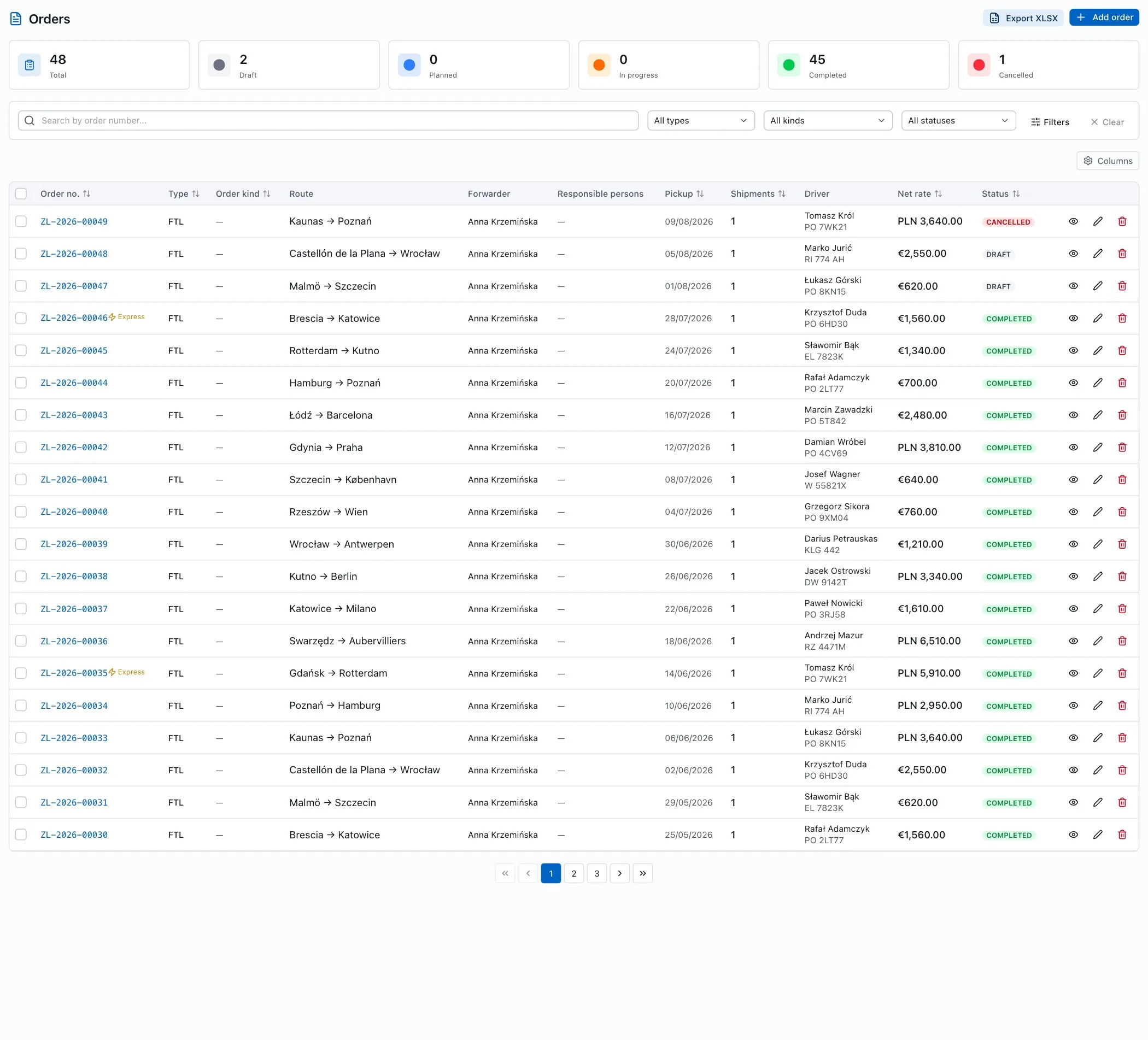Edit the Wrocław → Antwerpen order
1148x1040 pixels.
1097,544
